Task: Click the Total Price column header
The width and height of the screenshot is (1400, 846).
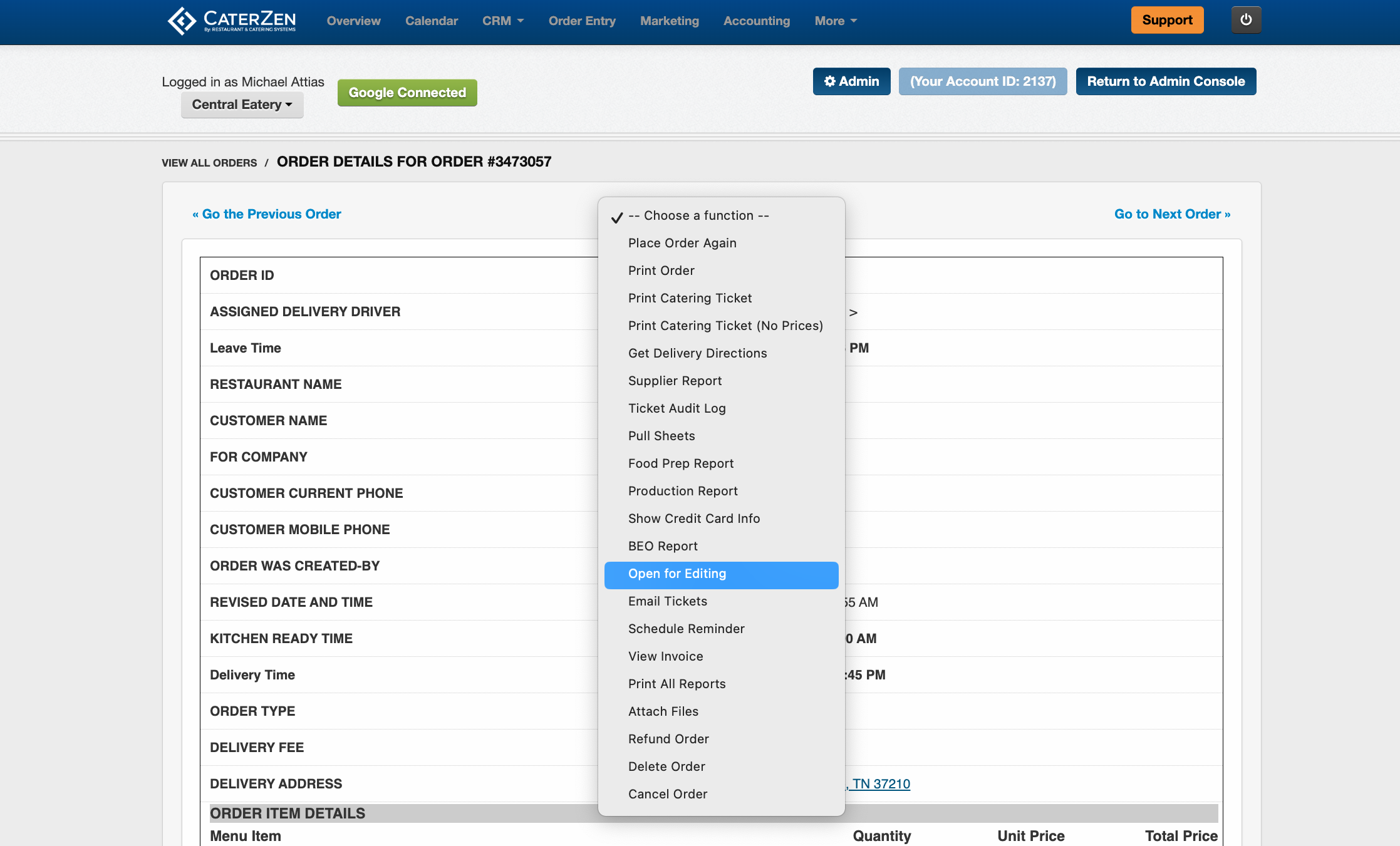Action: tap(1181, 836)
